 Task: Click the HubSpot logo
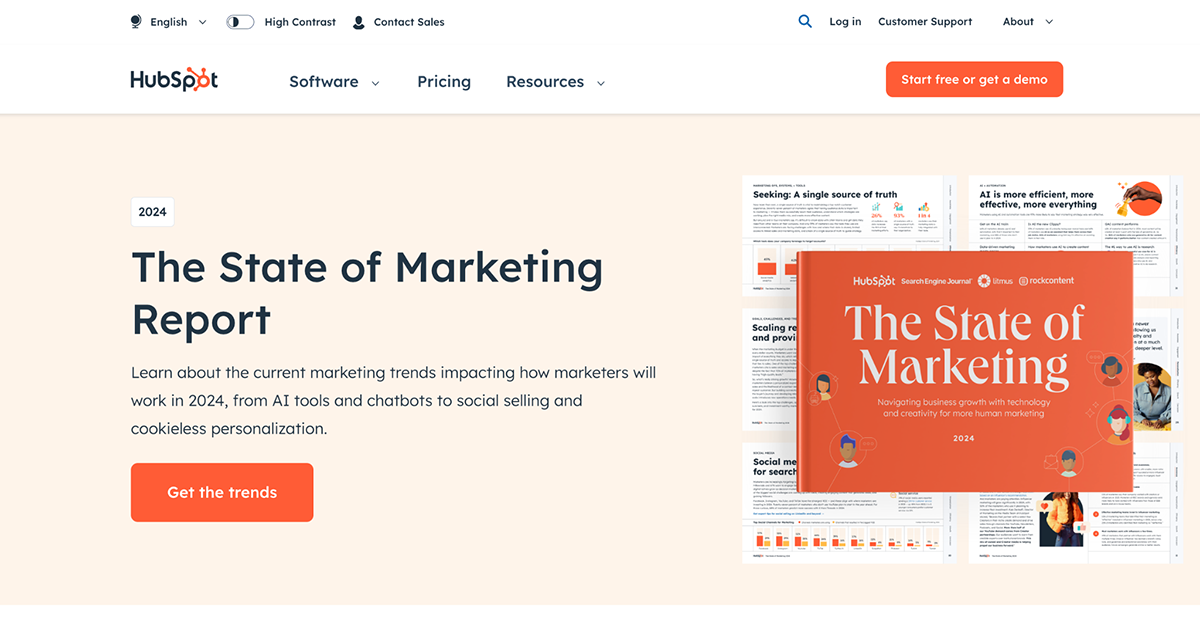click(174, 79)
